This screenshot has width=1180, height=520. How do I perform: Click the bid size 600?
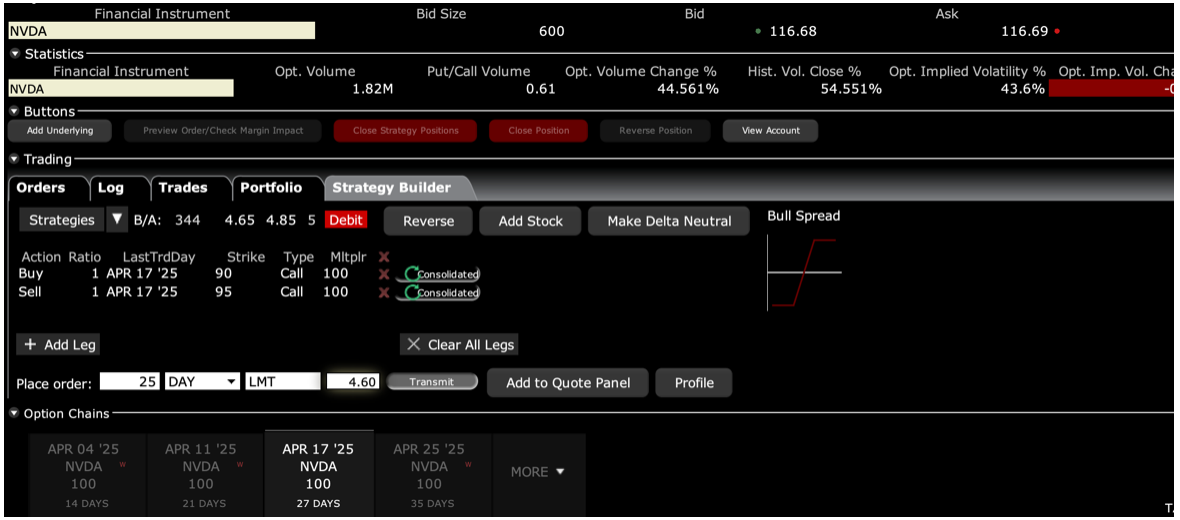pyautogui.click(x=552, y=31)
